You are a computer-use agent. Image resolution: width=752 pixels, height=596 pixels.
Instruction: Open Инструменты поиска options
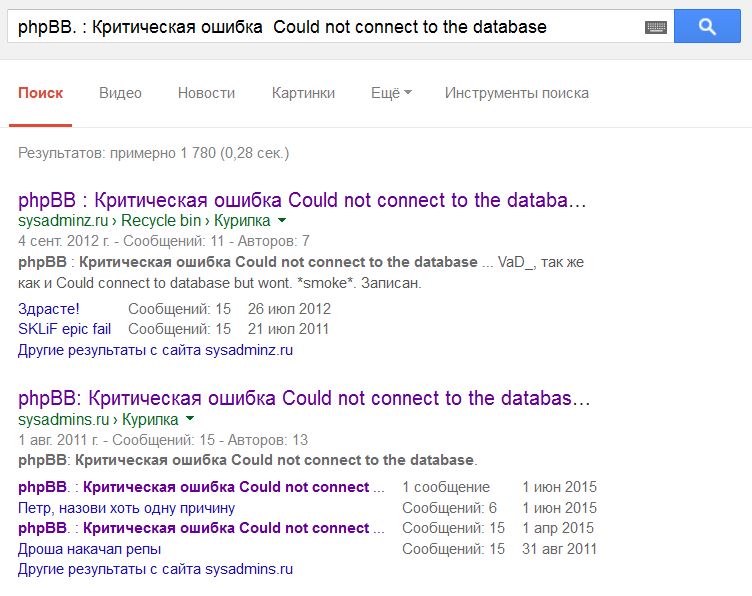pos(517,93)
